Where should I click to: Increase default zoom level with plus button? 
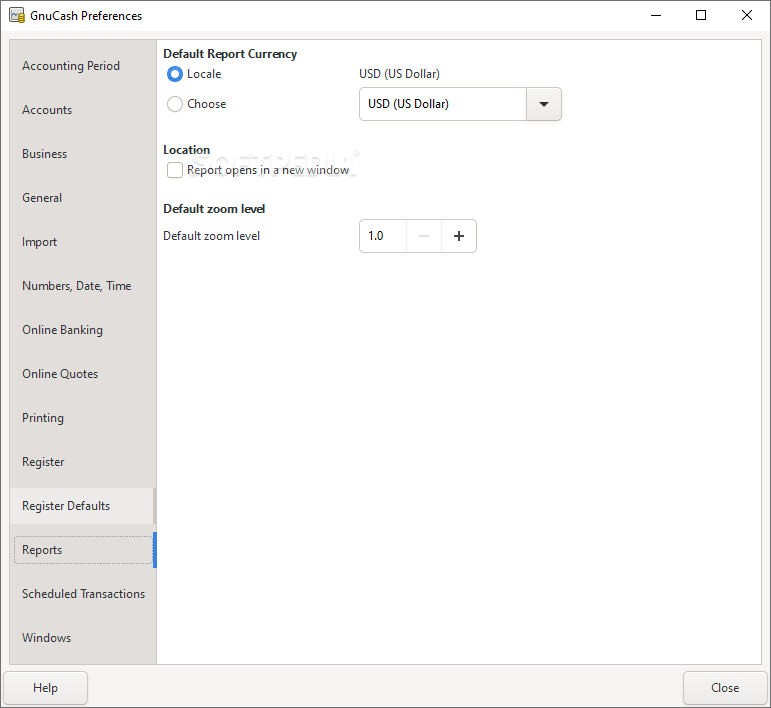coord(459,236)
